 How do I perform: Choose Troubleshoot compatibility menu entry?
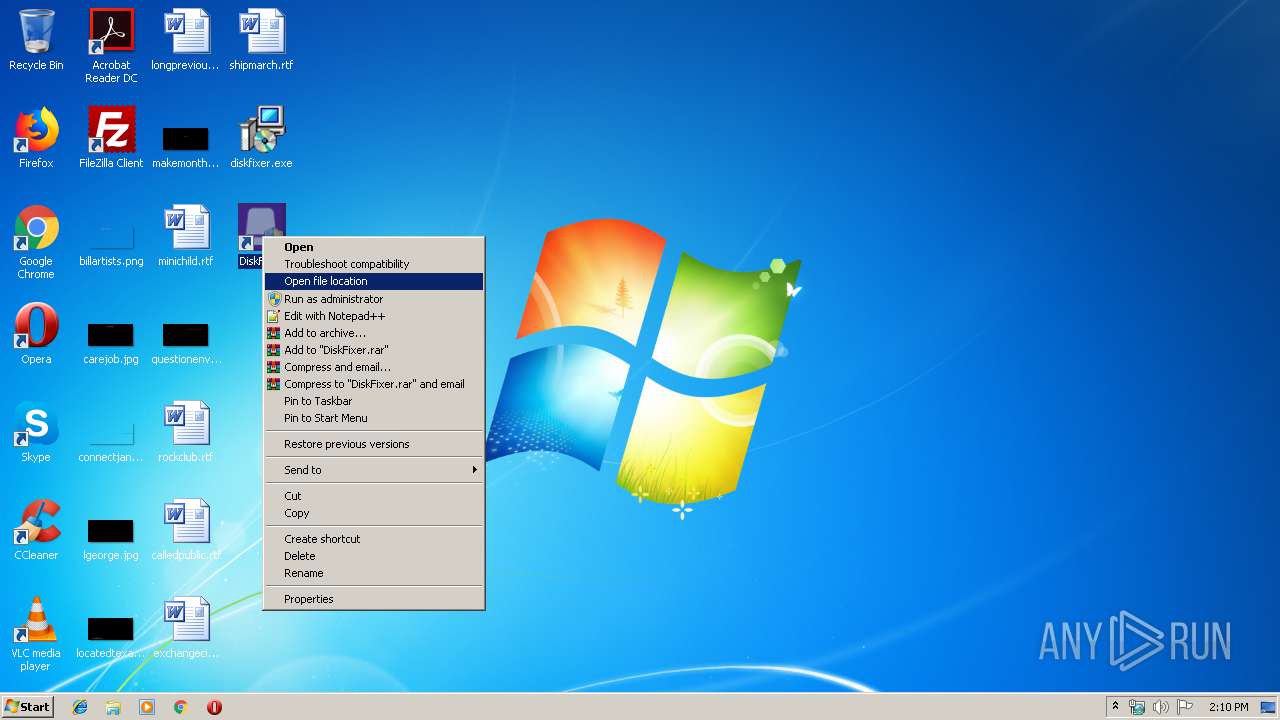coord(374,264)
